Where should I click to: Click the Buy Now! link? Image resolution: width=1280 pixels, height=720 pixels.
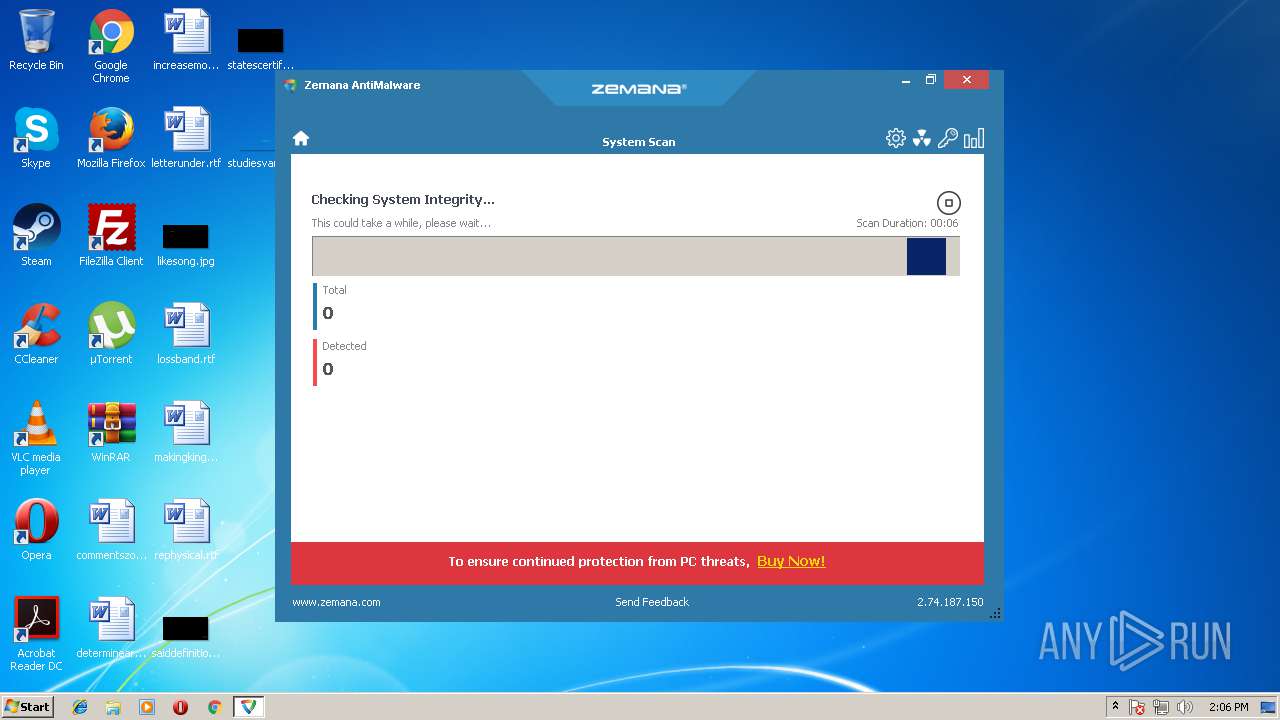791,561
